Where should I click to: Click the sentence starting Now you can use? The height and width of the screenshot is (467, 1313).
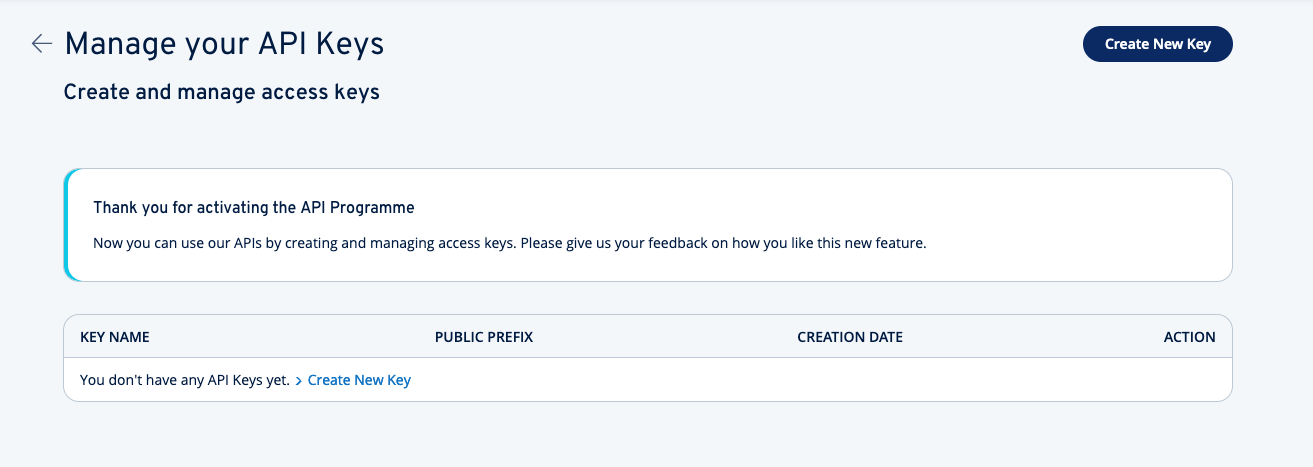300,243
